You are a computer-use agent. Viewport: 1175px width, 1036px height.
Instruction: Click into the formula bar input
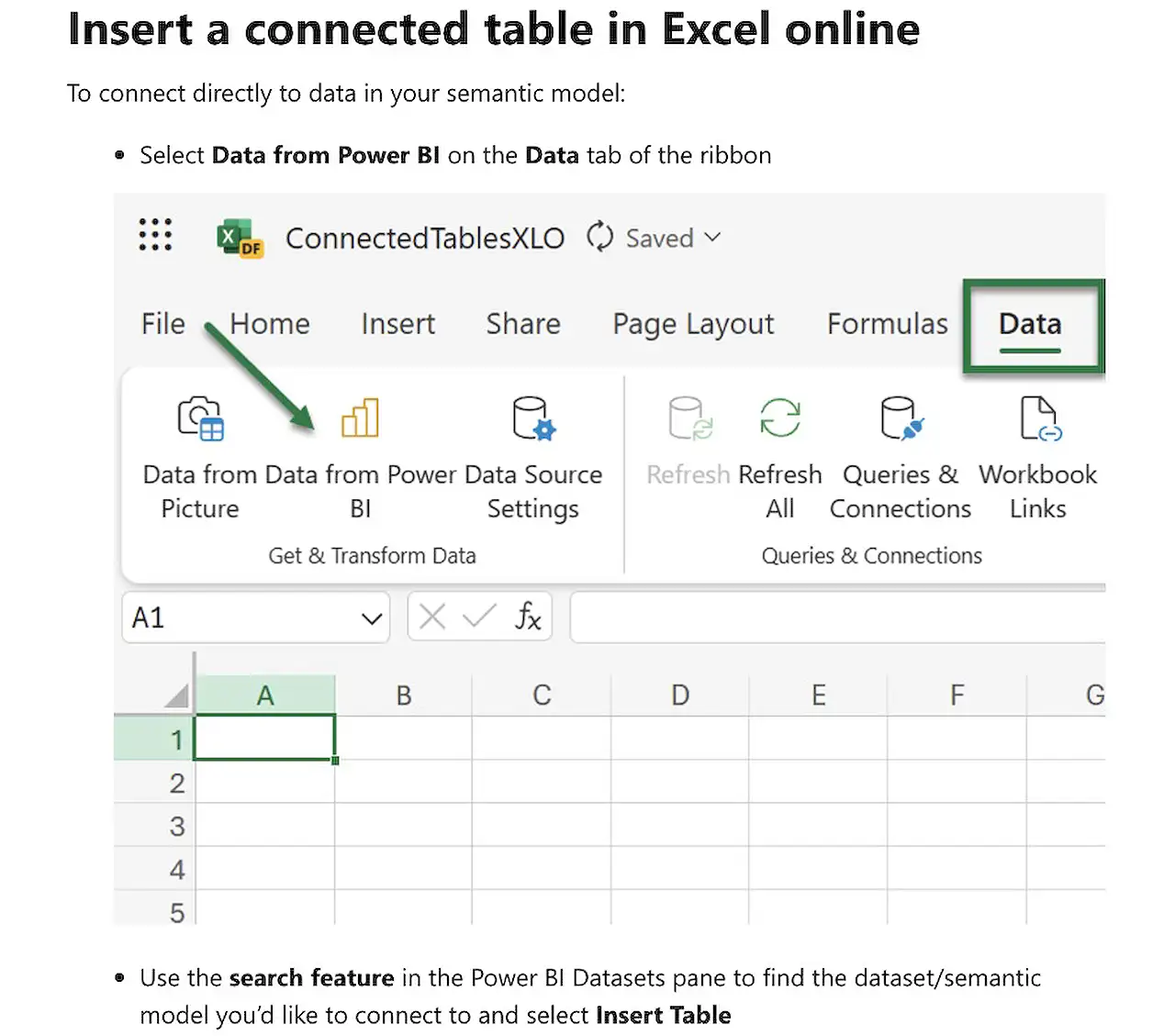[837, 618]
